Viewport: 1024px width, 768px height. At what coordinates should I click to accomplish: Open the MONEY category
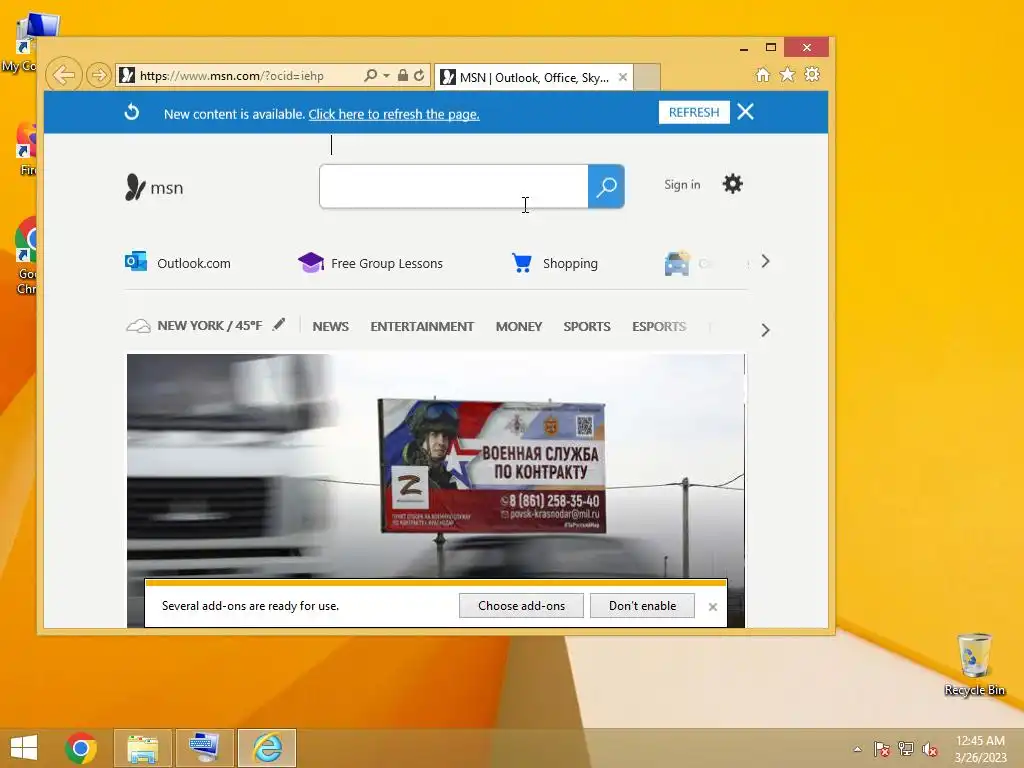point(519,326)
